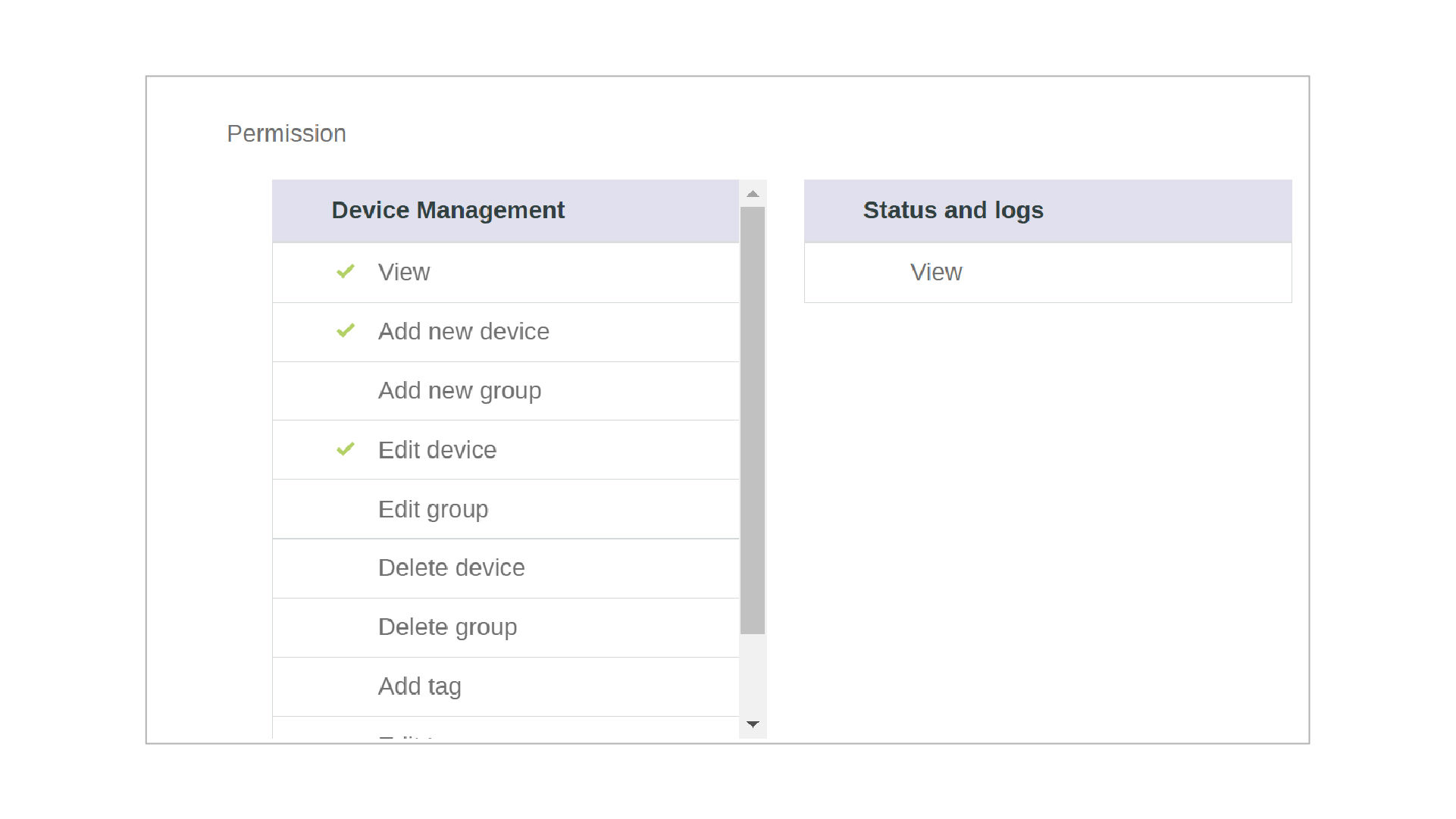Select the Device Management header
Screen dimensions: 1456x819
(448, 211)
